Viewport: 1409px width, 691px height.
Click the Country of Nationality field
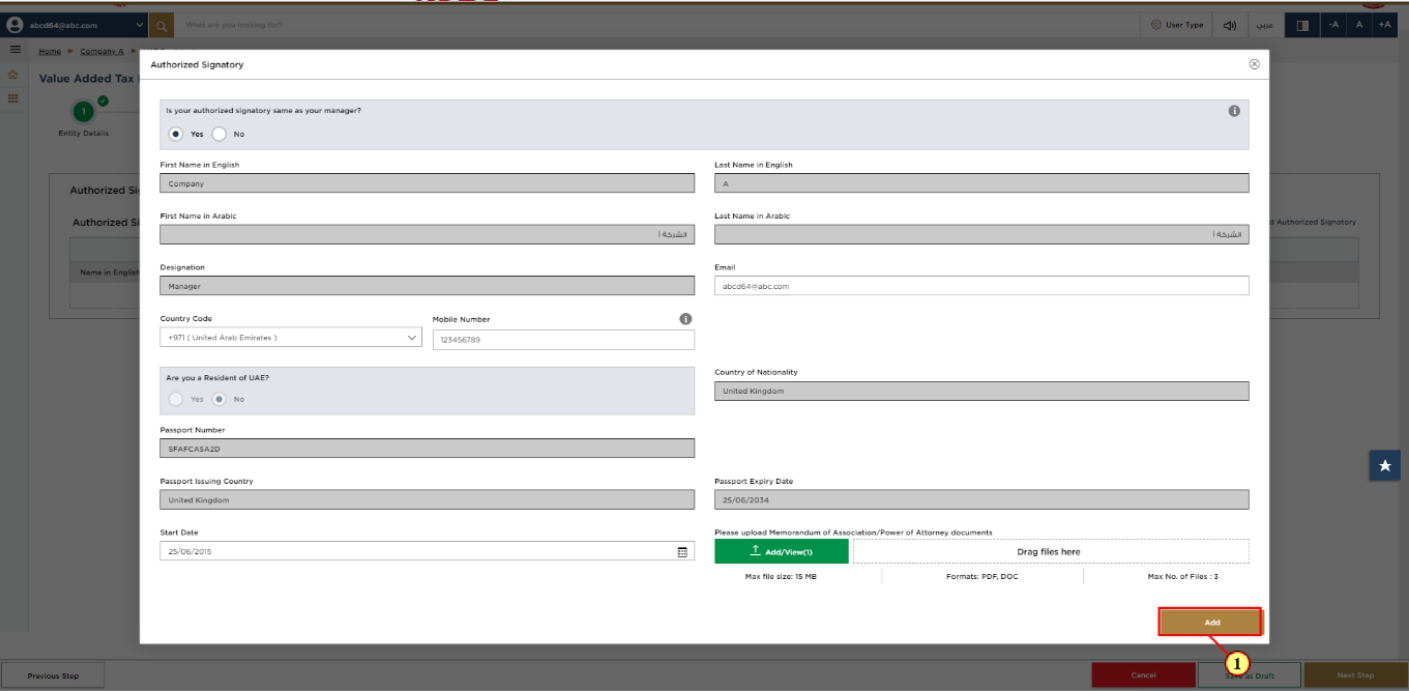[981, 391]
